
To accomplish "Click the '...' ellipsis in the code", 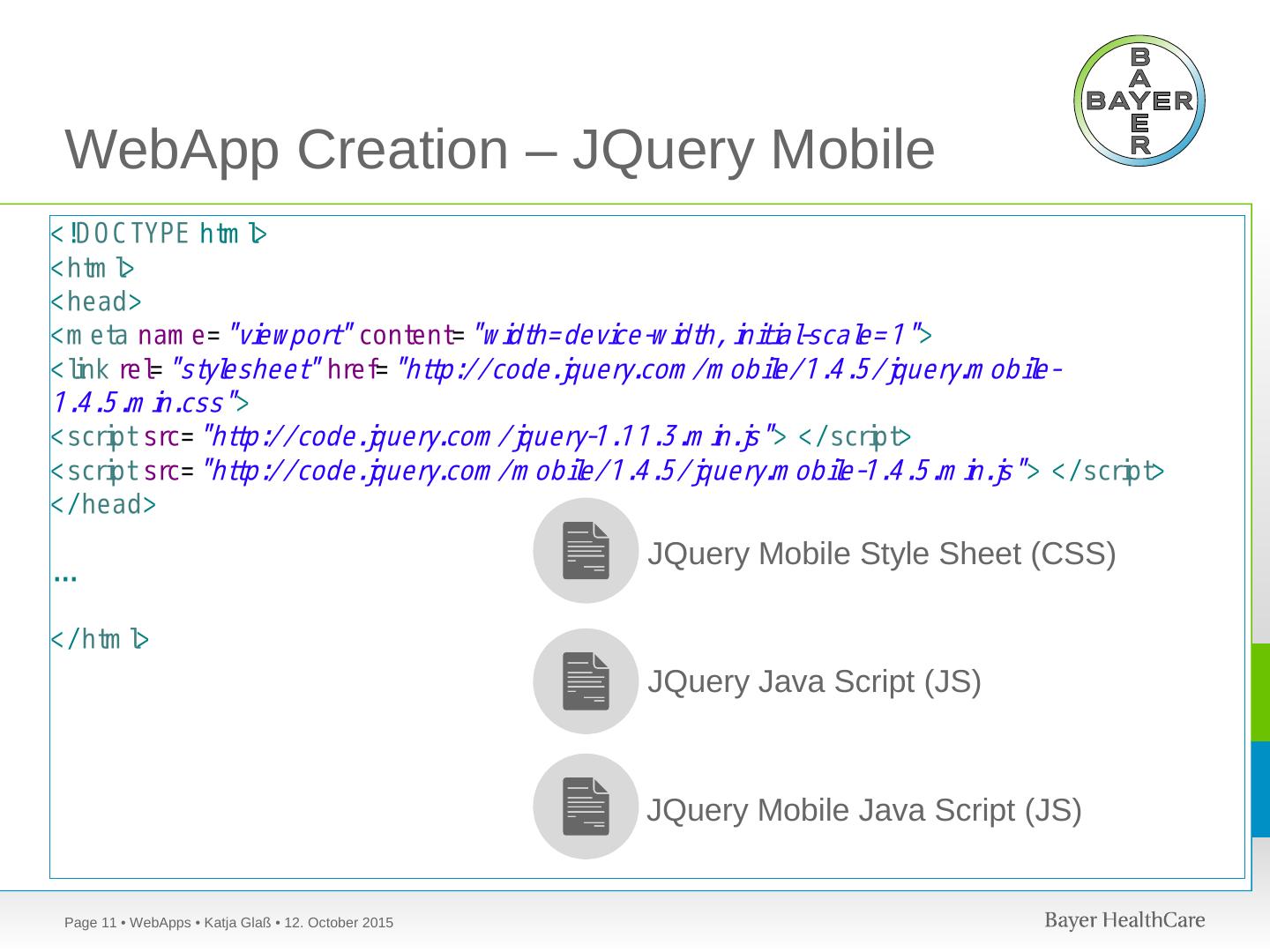I will 65,577.
